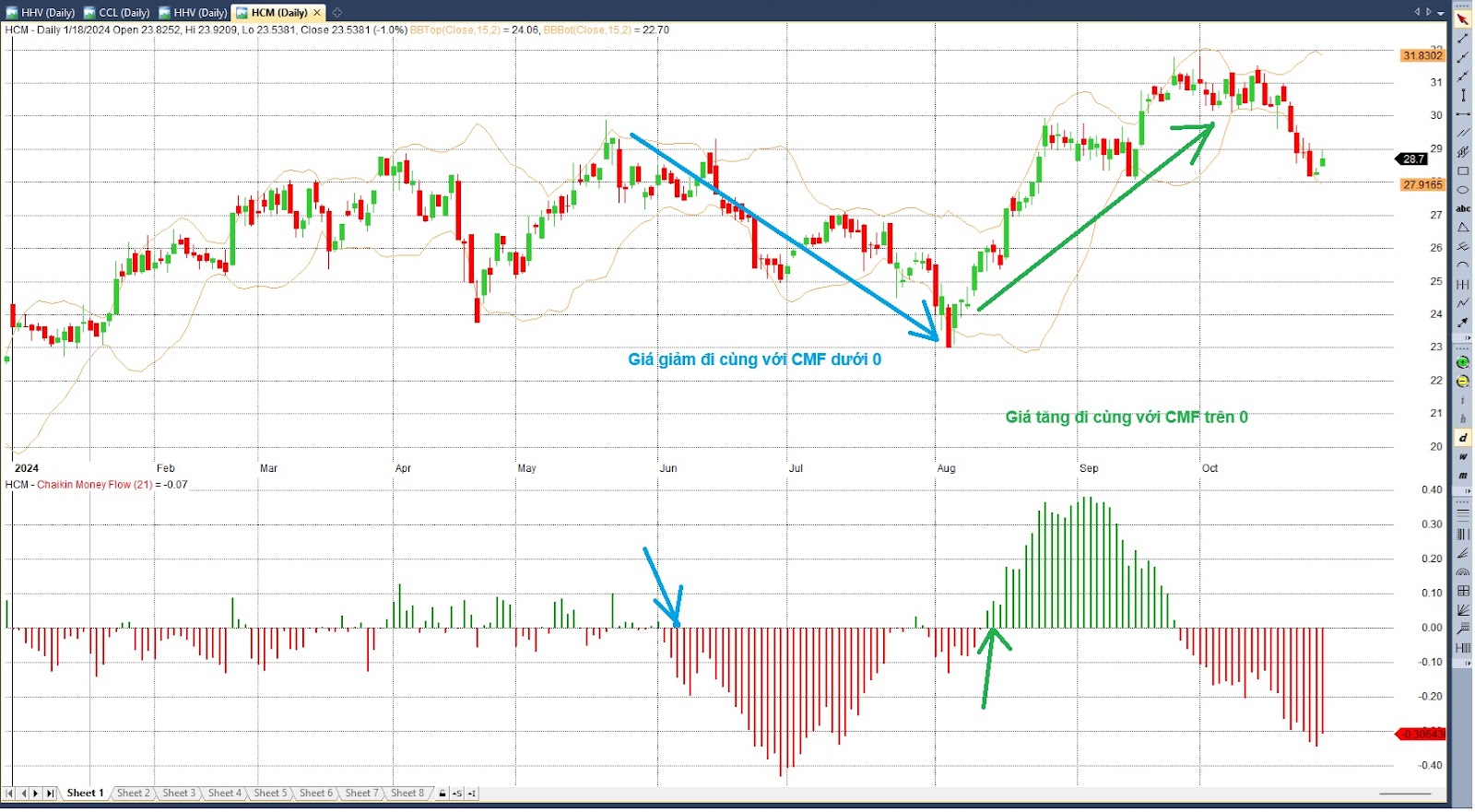Select the vertical line tool
This screenshot has width=1475, height=812.
point(1463,94)
